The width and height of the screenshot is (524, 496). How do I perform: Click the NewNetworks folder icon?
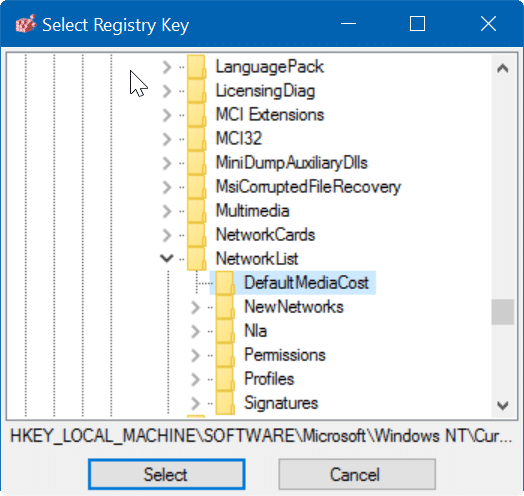[225, 307]
